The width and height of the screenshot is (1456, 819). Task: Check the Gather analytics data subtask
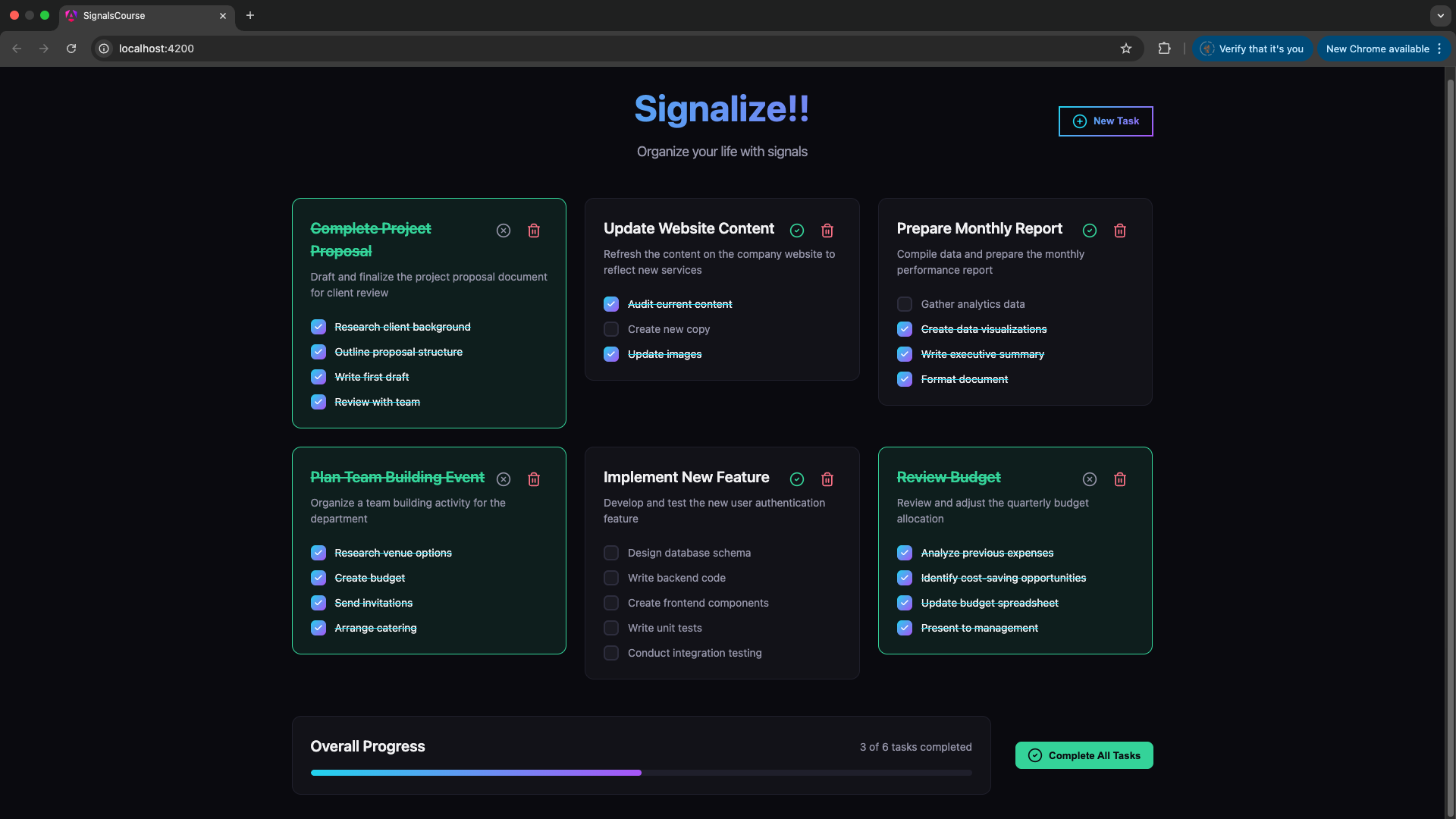(x=904, y=304)
